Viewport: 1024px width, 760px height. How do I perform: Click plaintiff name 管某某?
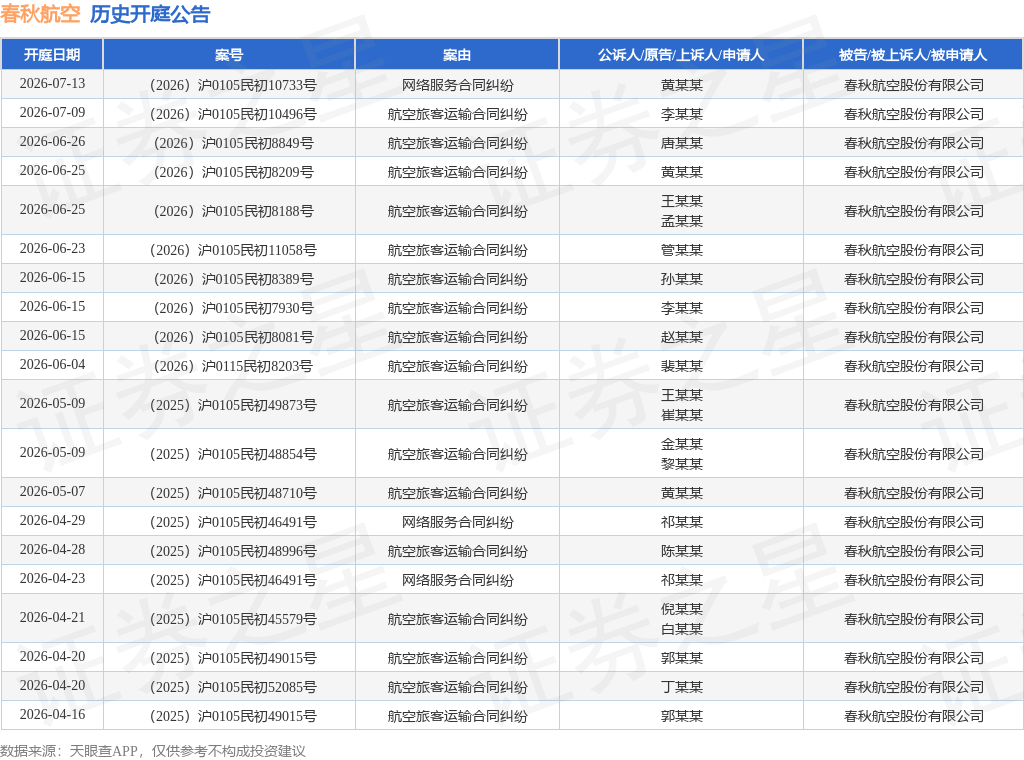(681, 251)
